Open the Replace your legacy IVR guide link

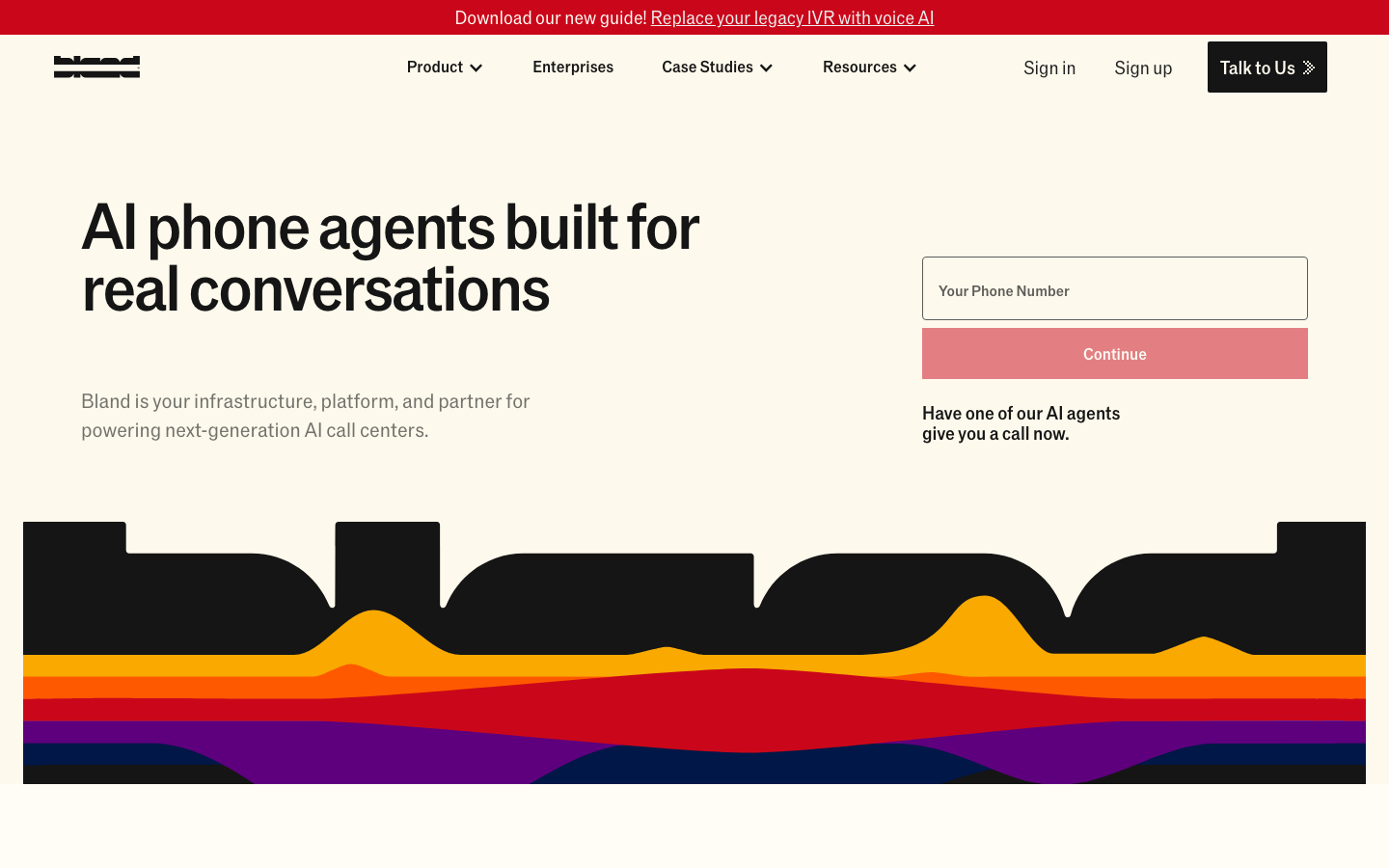792,17
